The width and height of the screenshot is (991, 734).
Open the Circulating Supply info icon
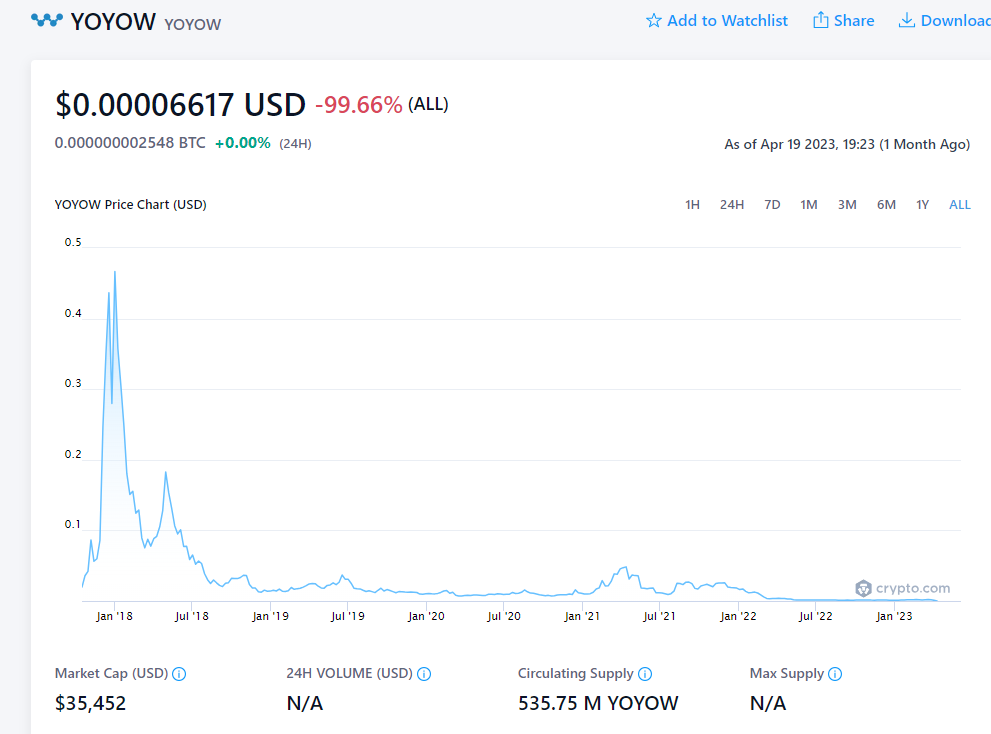[645, 674]
